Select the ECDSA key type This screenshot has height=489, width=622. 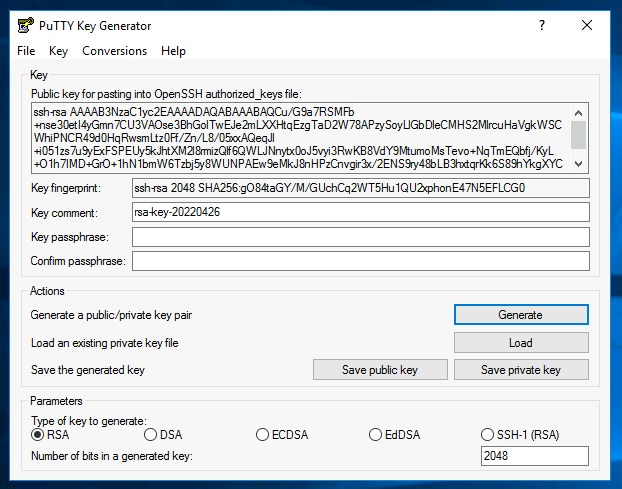coord(263,435)
